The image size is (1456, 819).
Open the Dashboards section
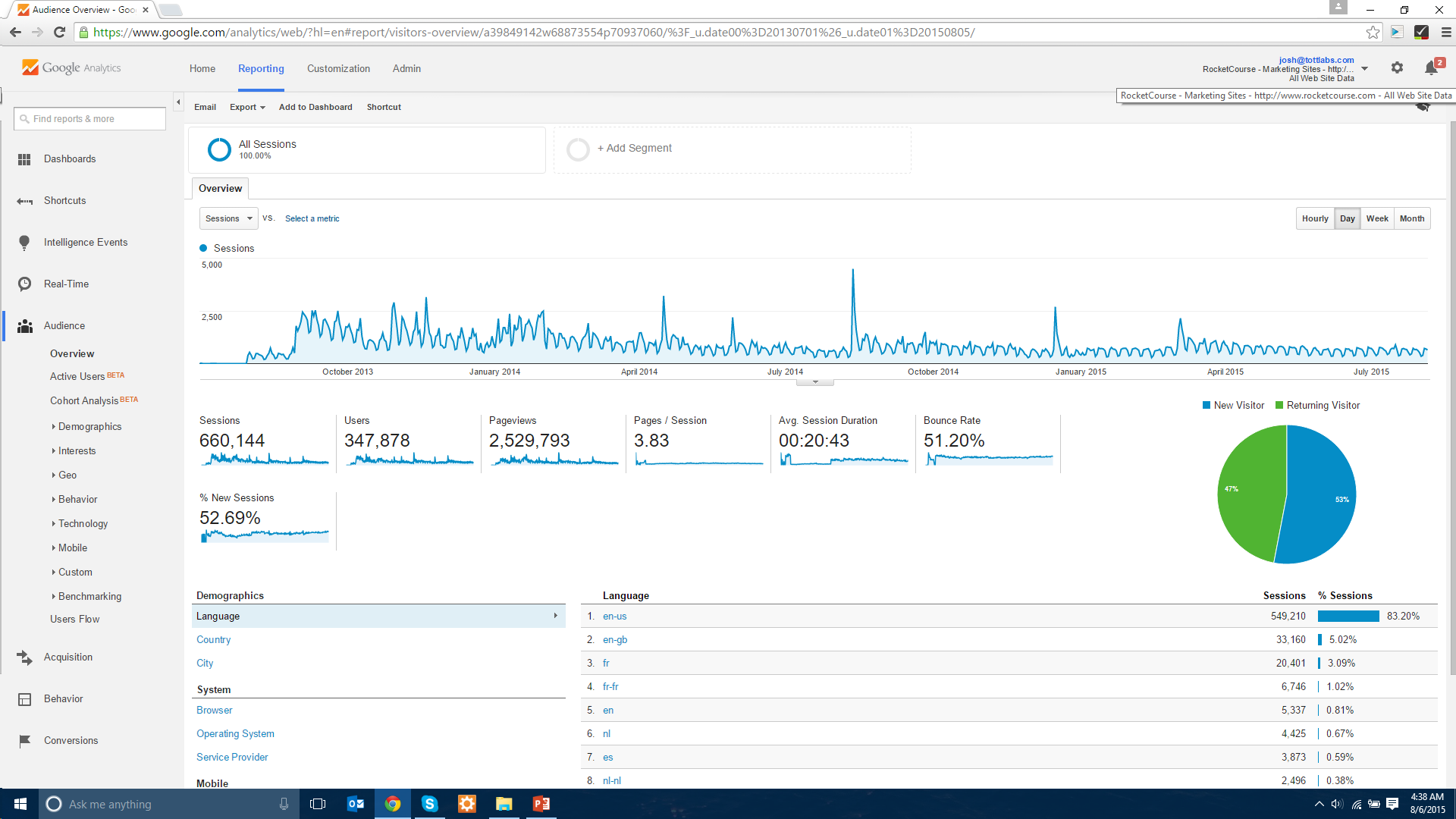coord(70,158)
